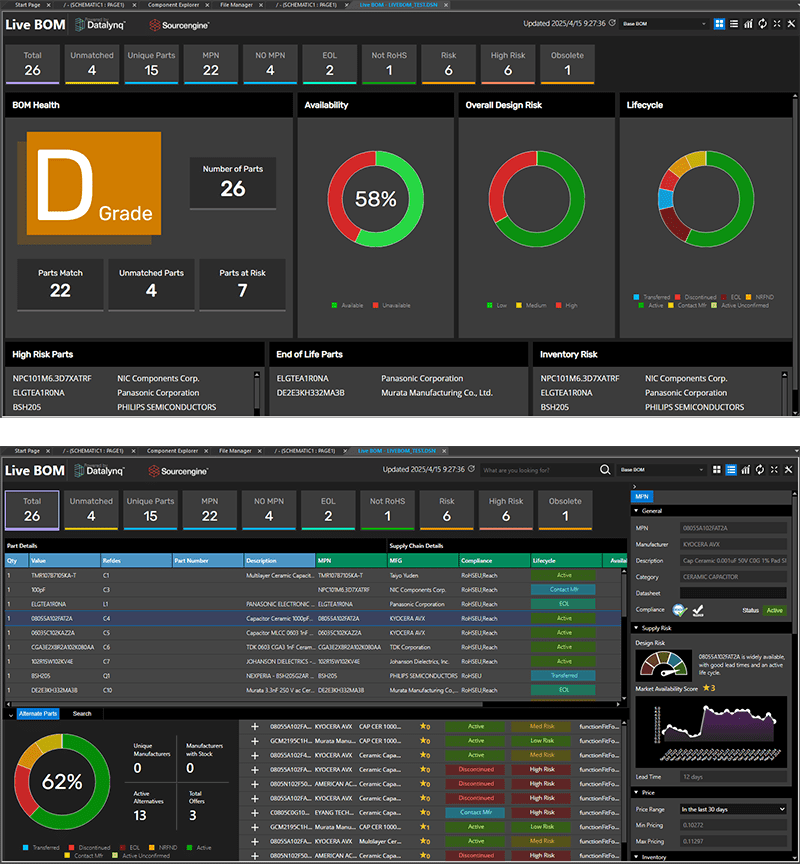
Task: Open the tools settings icon in the upper window
Action: (x=791, y=24)
